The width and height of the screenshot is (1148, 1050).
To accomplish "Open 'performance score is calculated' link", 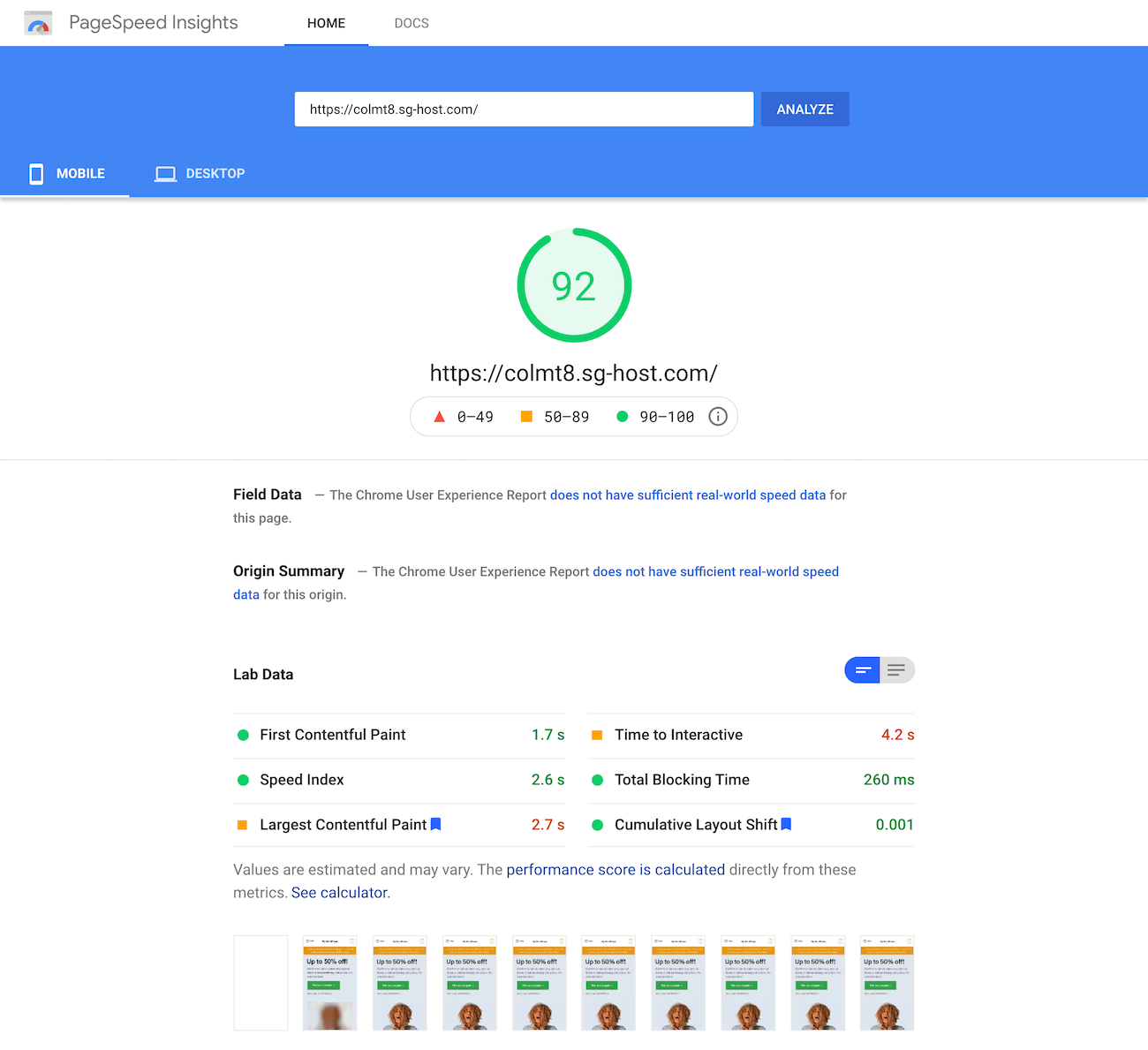I will [616, 870].
